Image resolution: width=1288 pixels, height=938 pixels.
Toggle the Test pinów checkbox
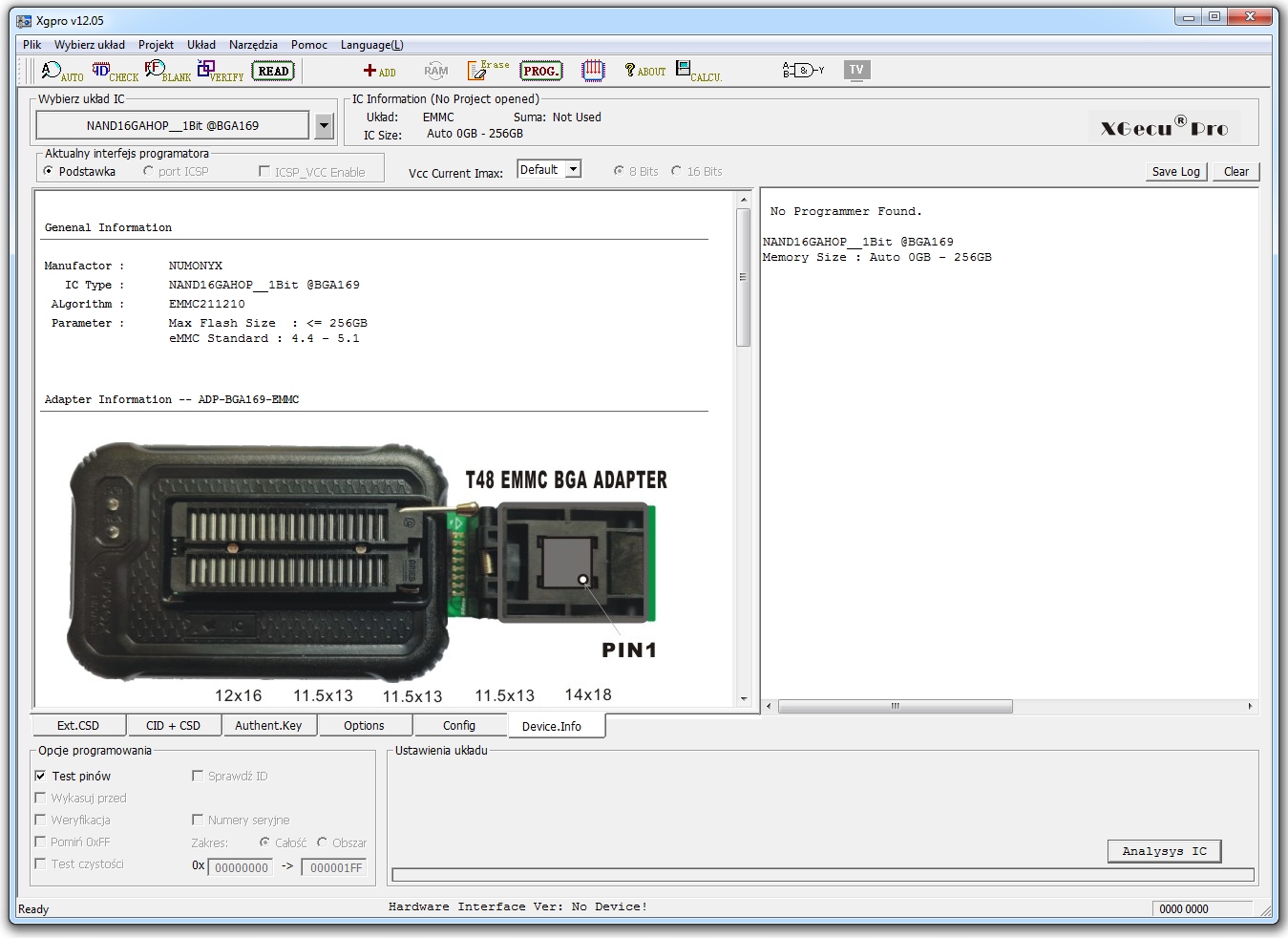[x=40, y=776]
